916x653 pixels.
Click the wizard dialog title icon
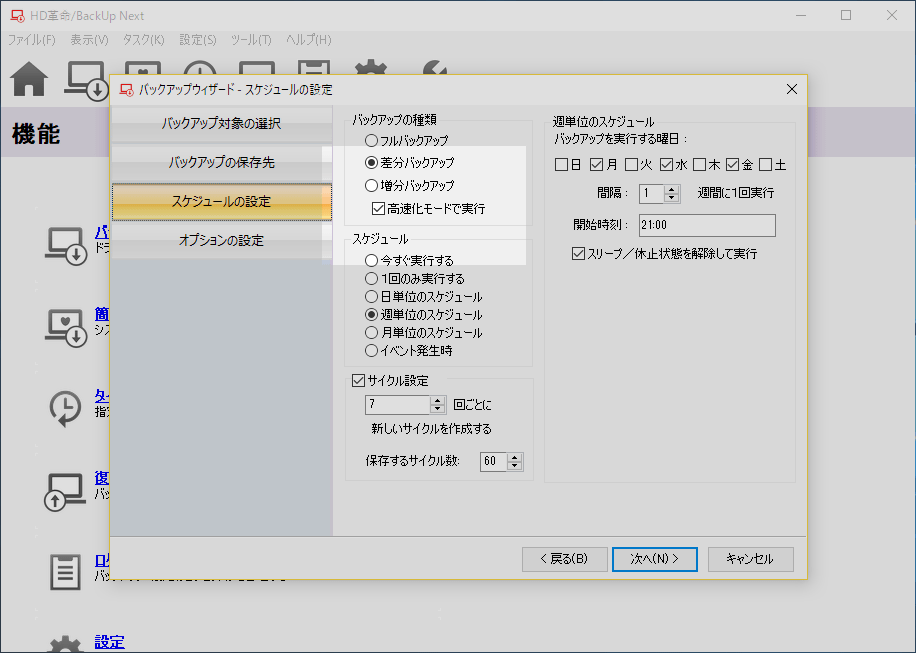(x=126, y=90)
